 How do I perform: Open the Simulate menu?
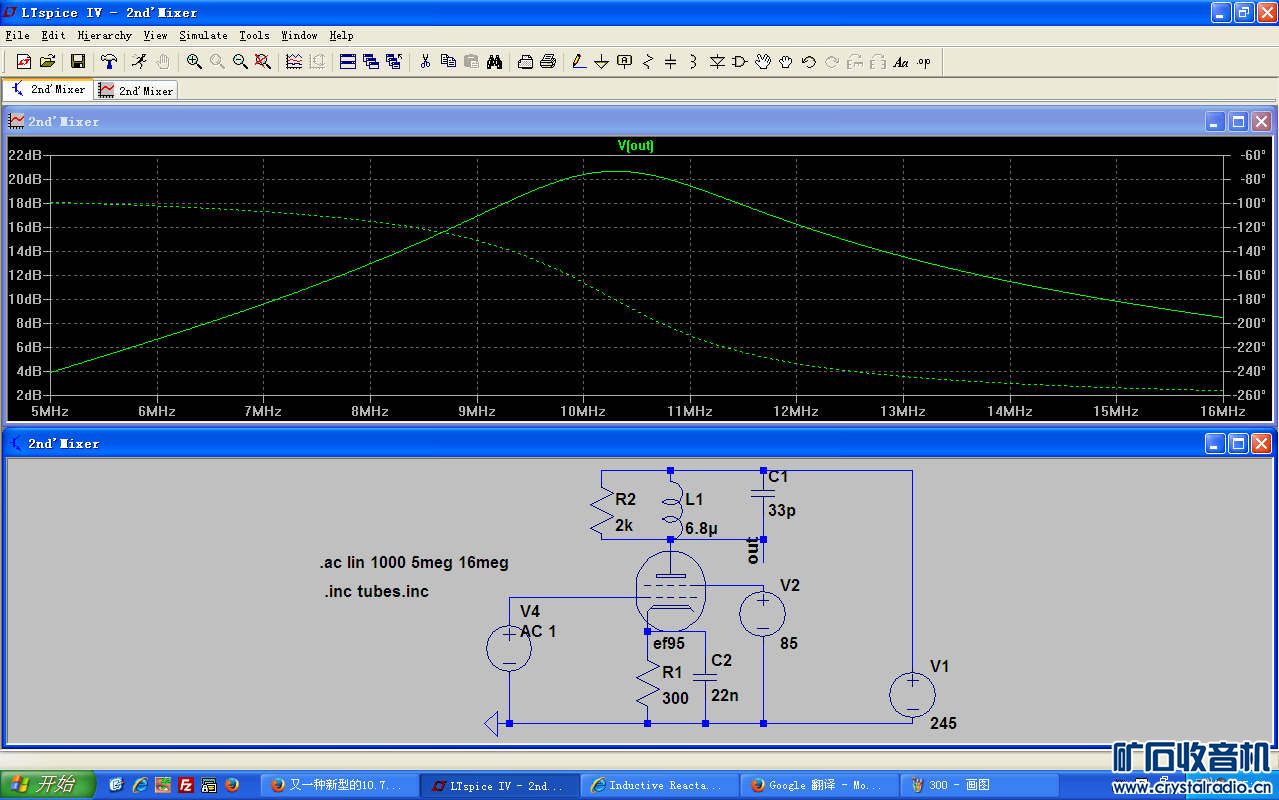pyautogui.click(x=203, y=35)
